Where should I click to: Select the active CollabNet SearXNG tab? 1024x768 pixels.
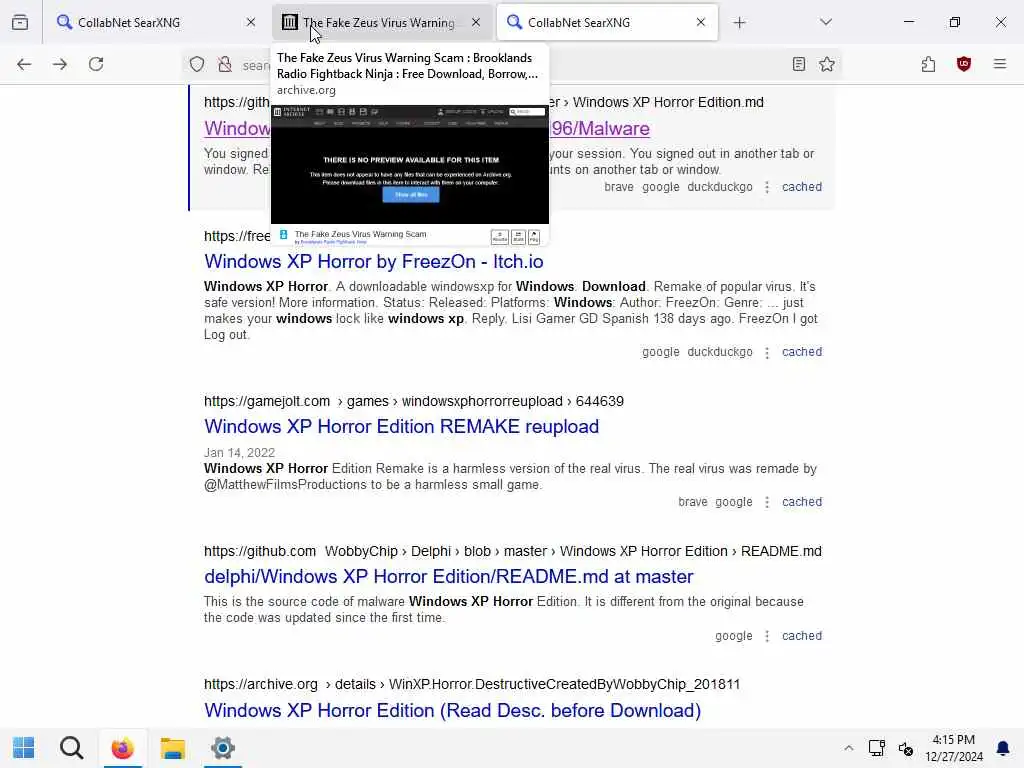(607, 22)
